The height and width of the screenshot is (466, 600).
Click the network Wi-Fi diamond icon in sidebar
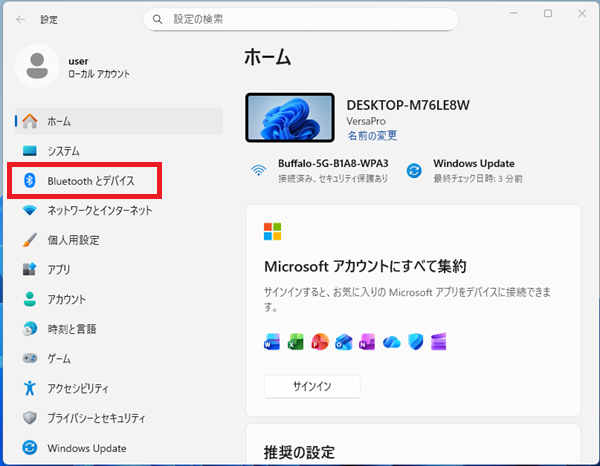[29, 210]
